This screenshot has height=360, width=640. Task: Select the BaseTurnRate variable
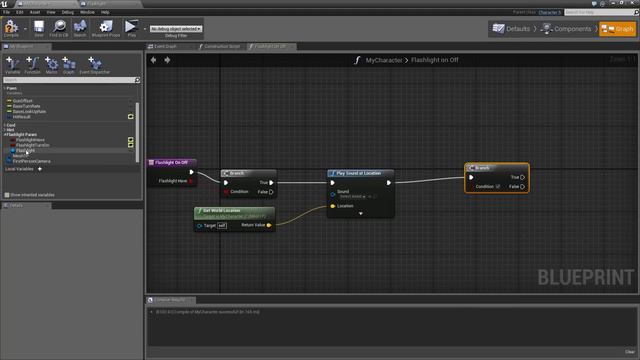tap(26, 106)
